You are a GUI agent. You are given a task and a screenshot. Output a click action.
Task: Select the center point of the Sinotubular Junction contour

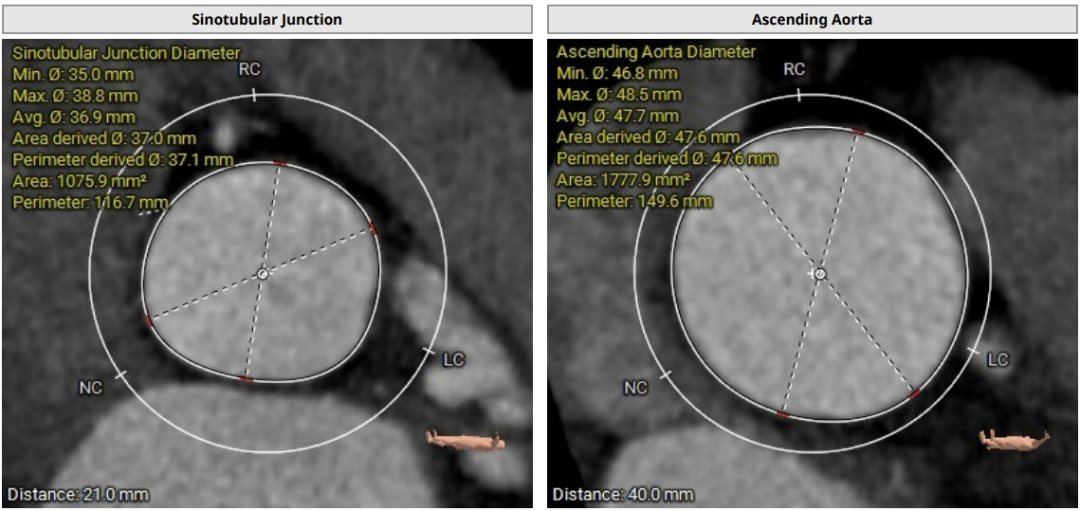pyautogui.click(x=262, y=273)
